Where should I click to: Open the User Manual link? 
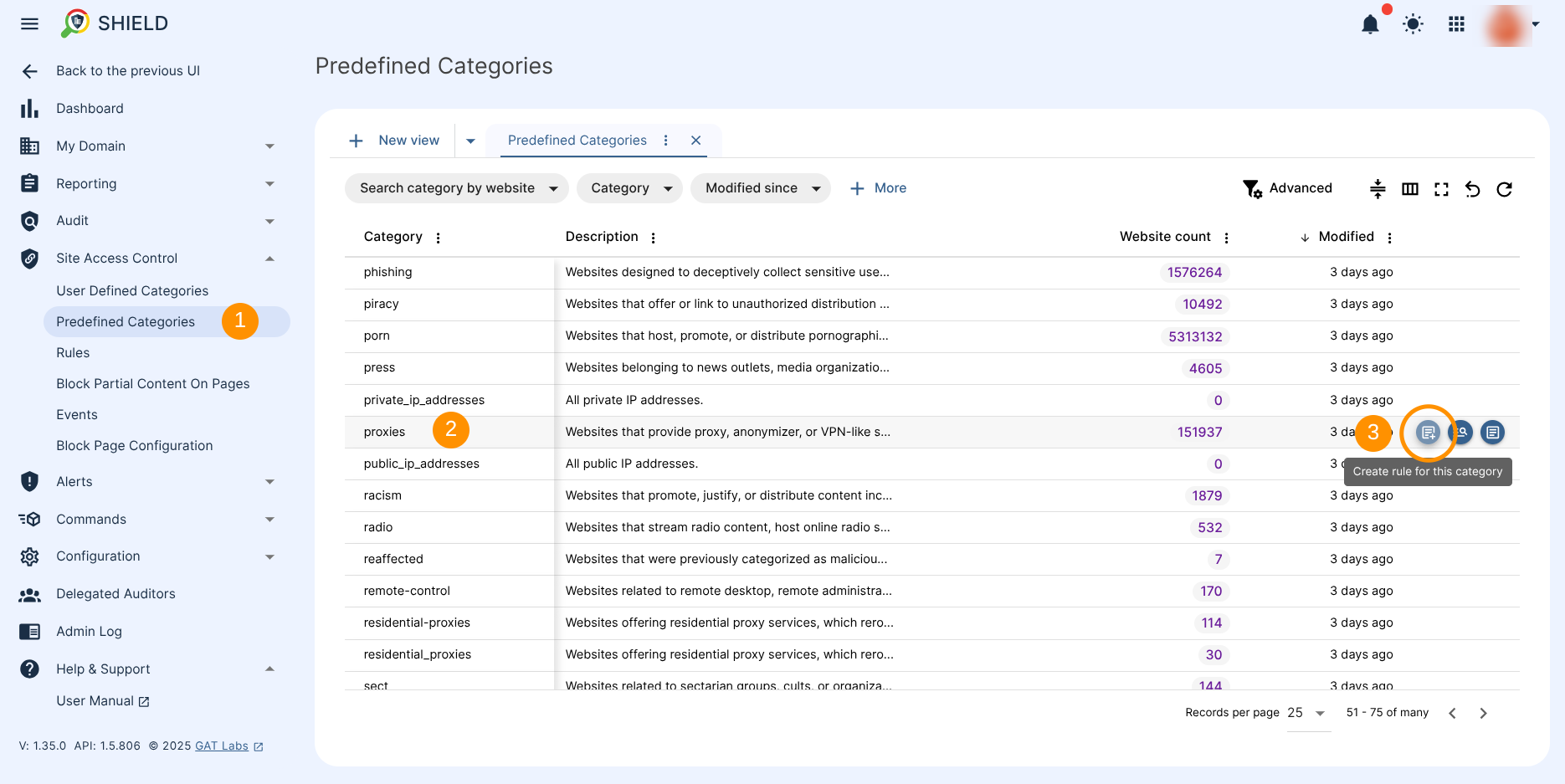click(x=102, y=701)
